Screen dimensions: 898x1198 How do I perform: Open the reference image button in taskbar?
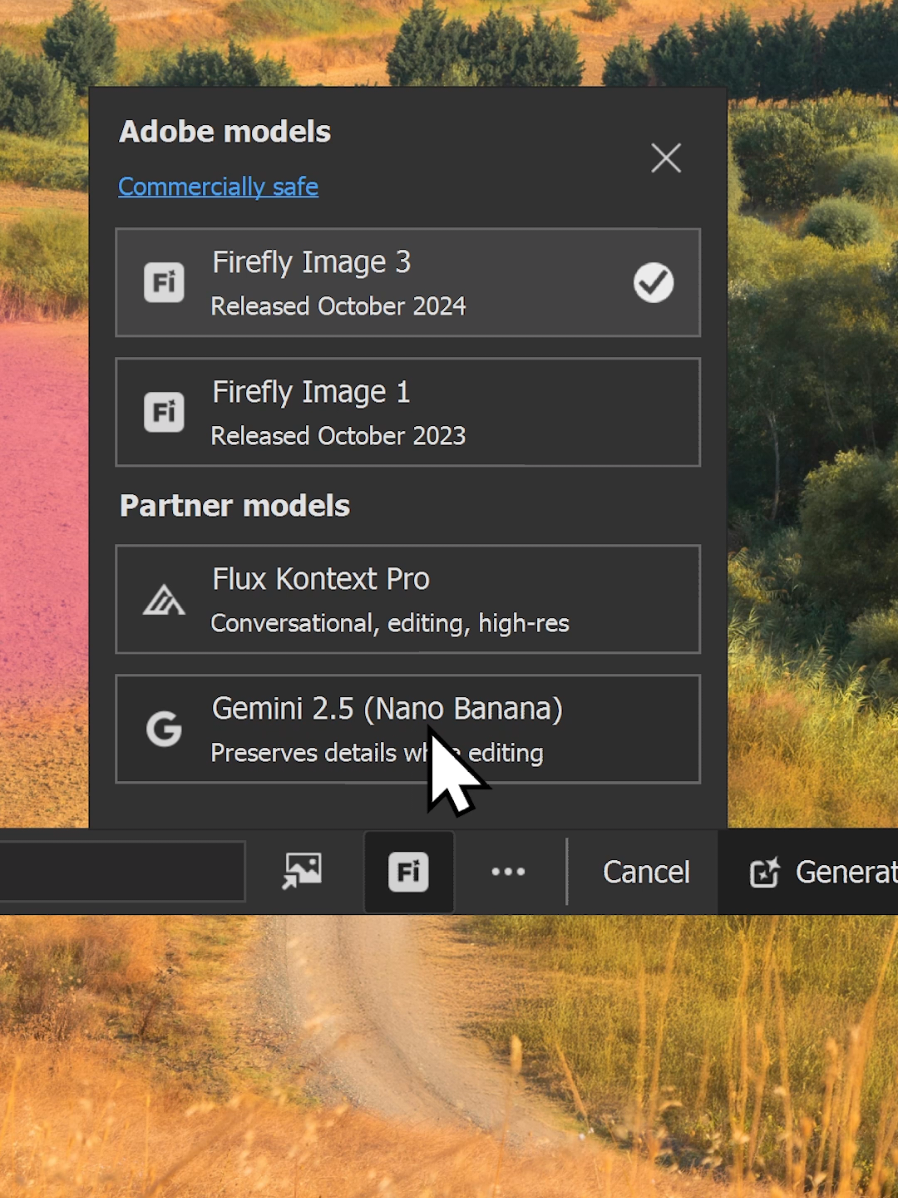pos(302,872)
